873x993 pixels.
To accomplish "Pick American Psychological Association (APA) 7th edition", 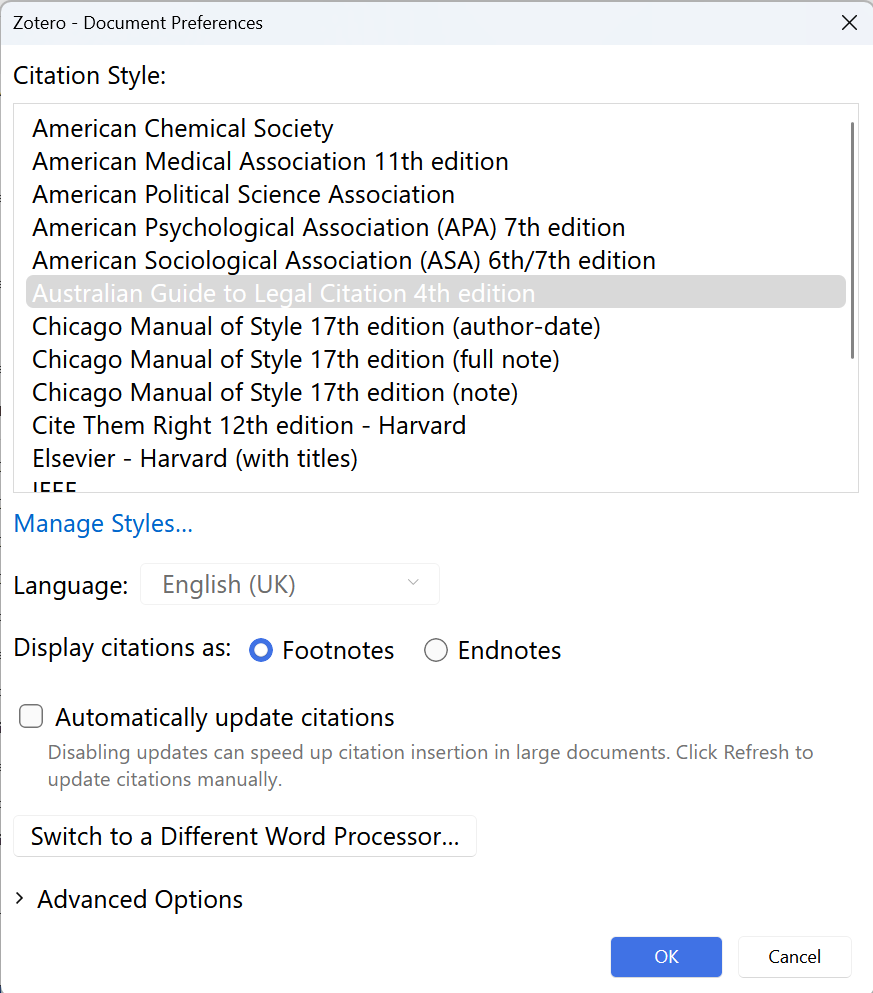I will click(x=436, y=227).
